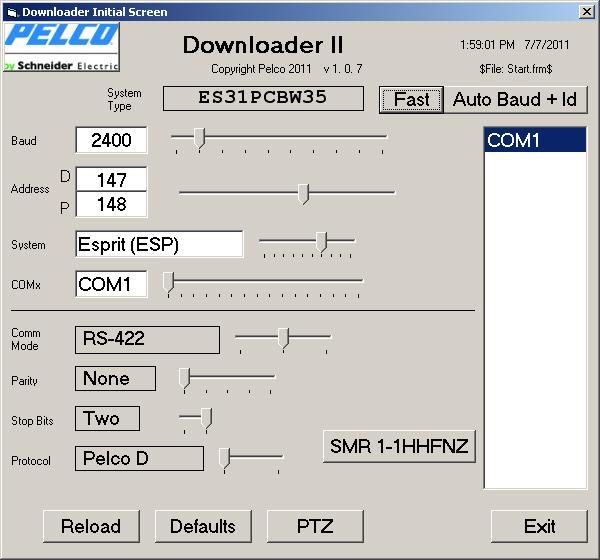Click the System type slider thumb

click(x=321, y=242)
